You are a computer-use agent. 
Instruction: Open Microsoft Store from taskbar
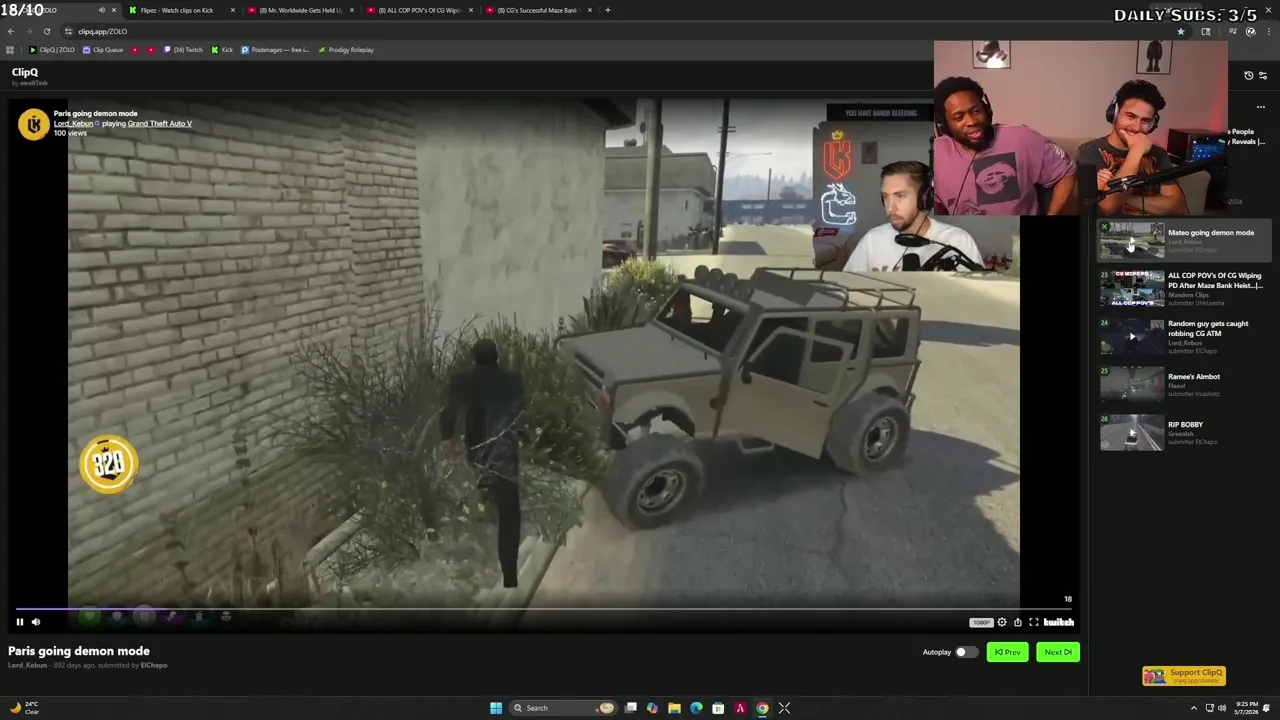[x=718, y=708]
